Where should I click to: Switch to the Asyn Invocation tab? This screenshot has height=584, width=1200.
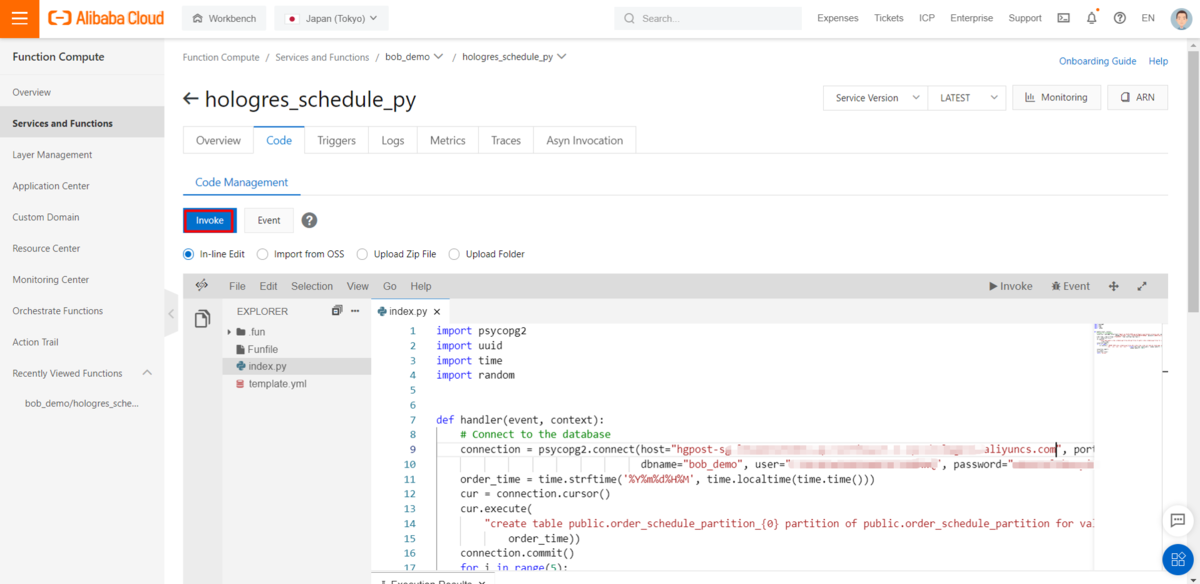[585, 140]
